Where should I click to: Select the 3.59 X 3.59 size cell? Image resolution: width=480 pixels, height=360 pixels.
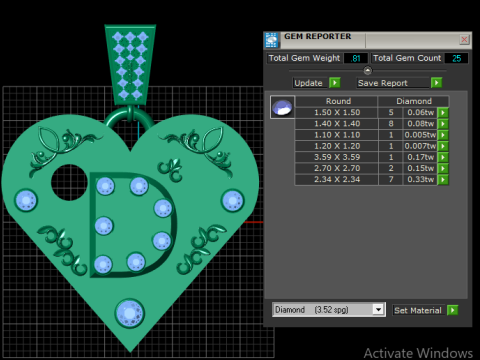click(337, 157)
